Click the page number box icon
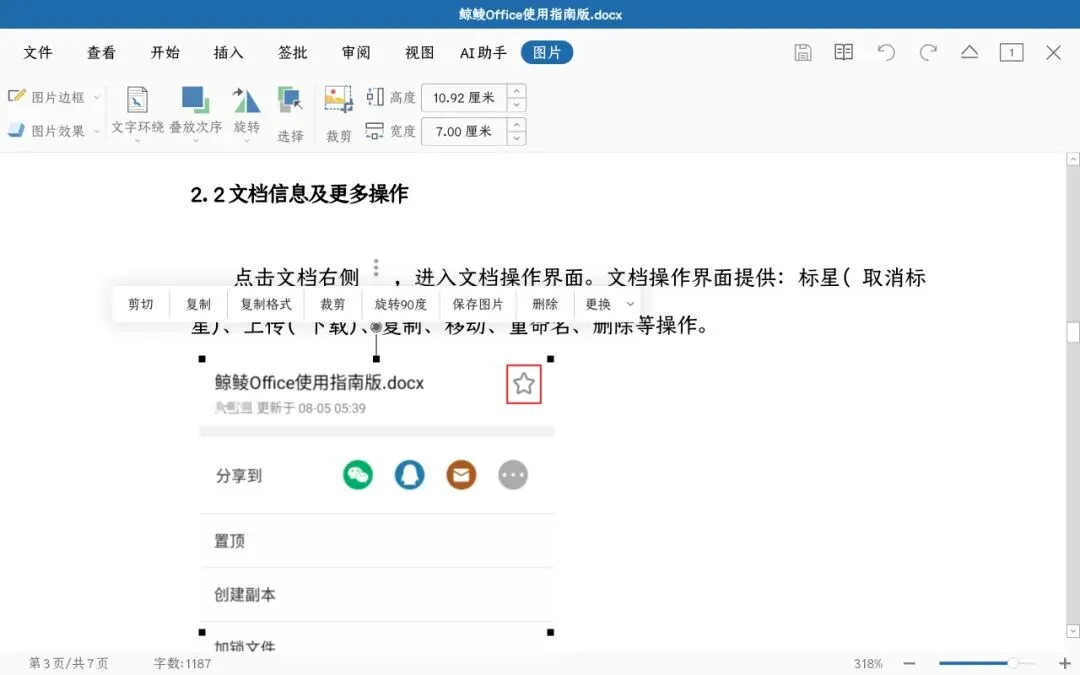Image resolution: width=1080 pixels, height=675 pixels. click(x=1011, y=52)
